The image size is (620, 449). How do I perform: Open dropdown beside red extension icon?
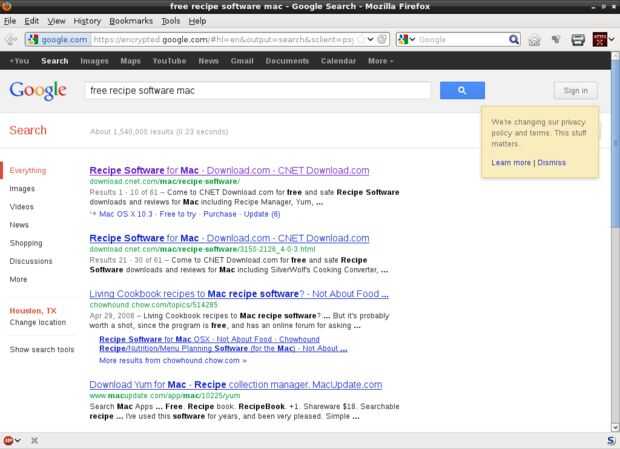pos(612,40)
